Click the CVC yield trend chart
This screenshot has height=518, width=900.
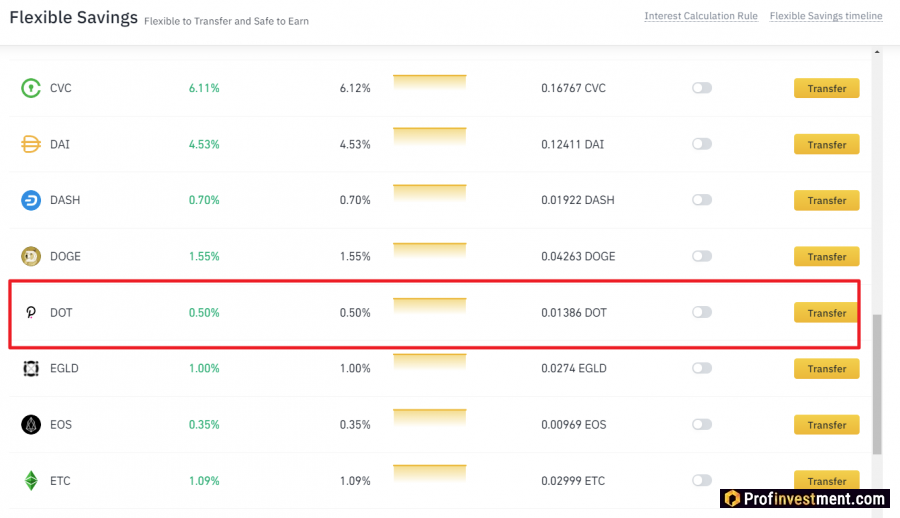point(429,83)
